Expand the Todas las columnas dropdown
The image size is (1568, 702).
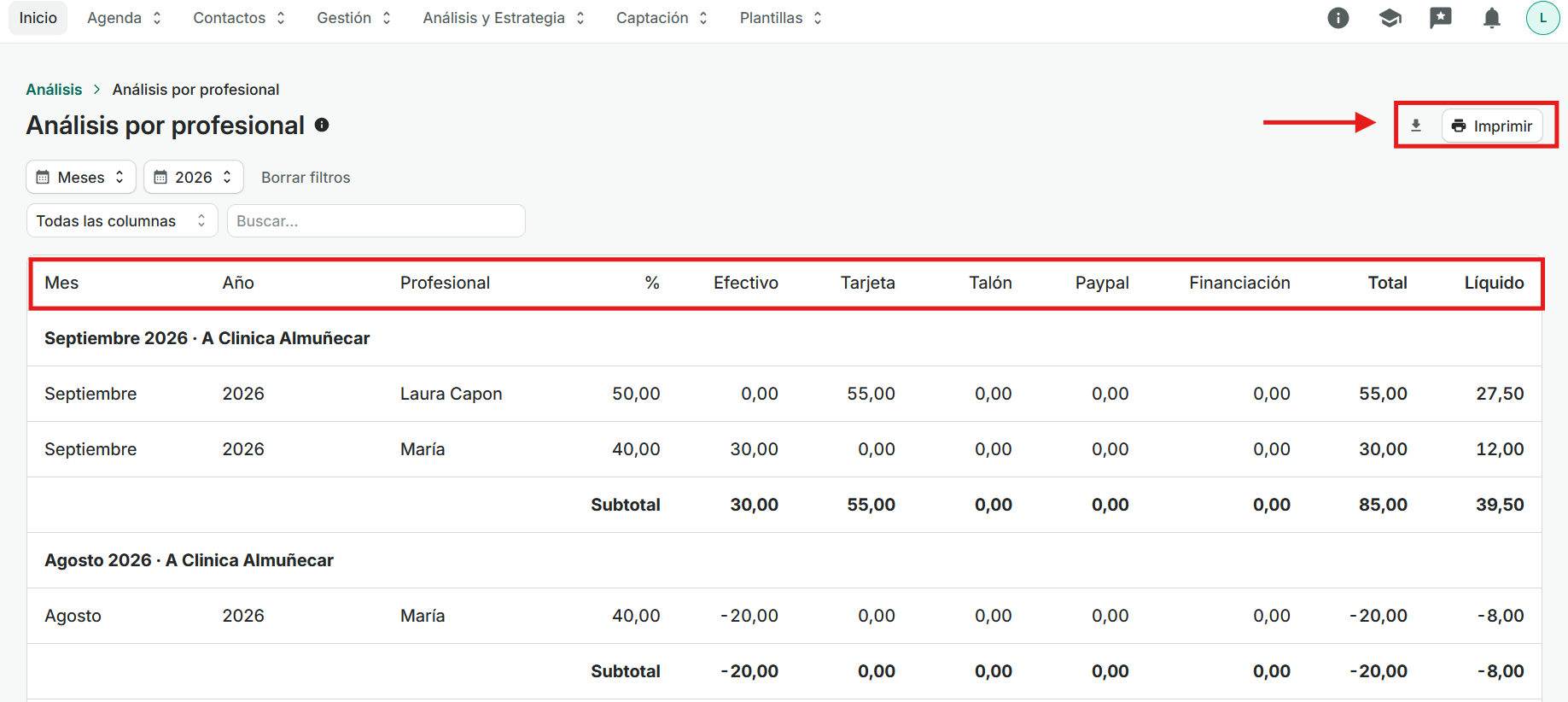(122, 220)
